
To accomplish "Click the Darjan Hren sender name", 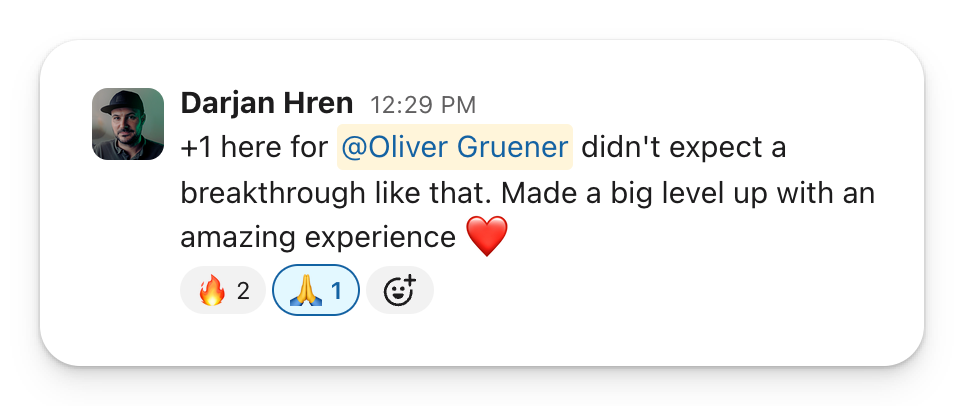I will (267, 104).
